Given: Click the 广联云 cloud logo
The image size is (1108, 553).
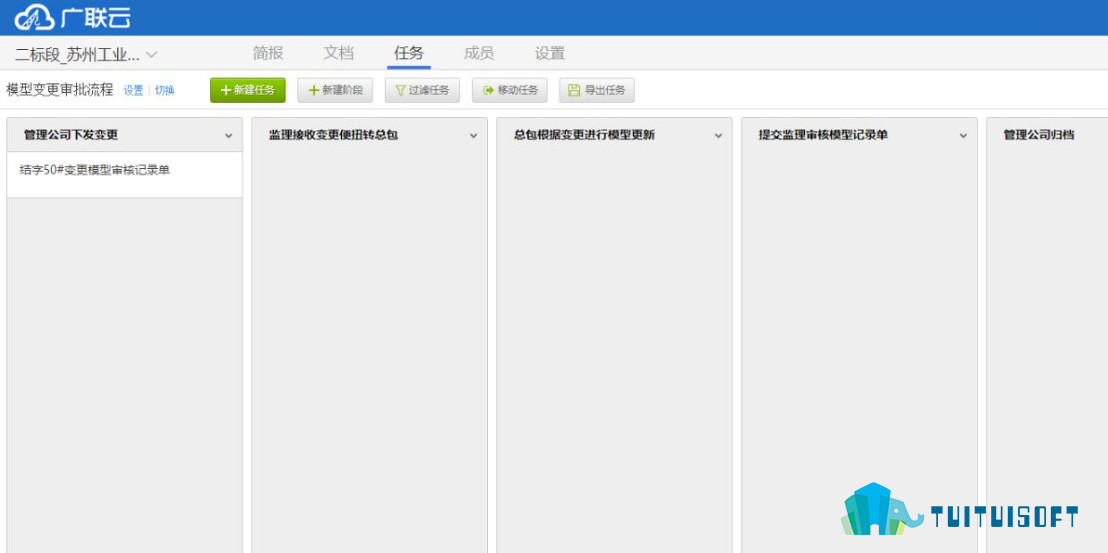Looking at the screenshot, I should point(72,18).
